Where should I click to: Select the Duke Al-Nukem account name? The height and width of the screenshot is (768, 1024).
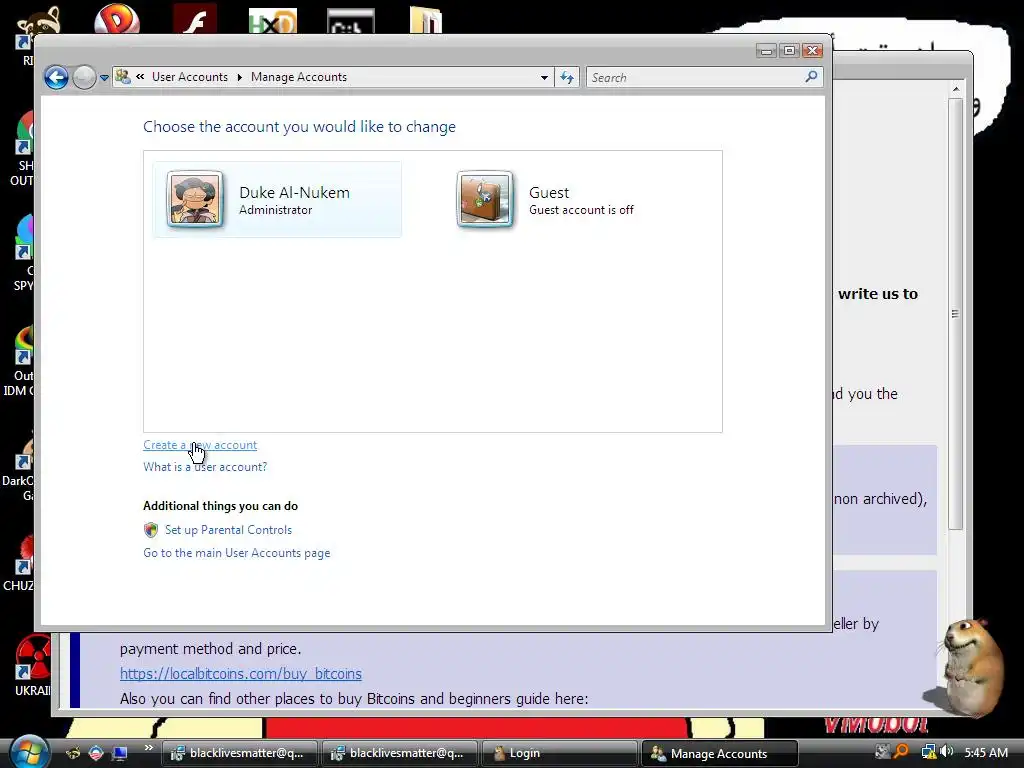295,193
